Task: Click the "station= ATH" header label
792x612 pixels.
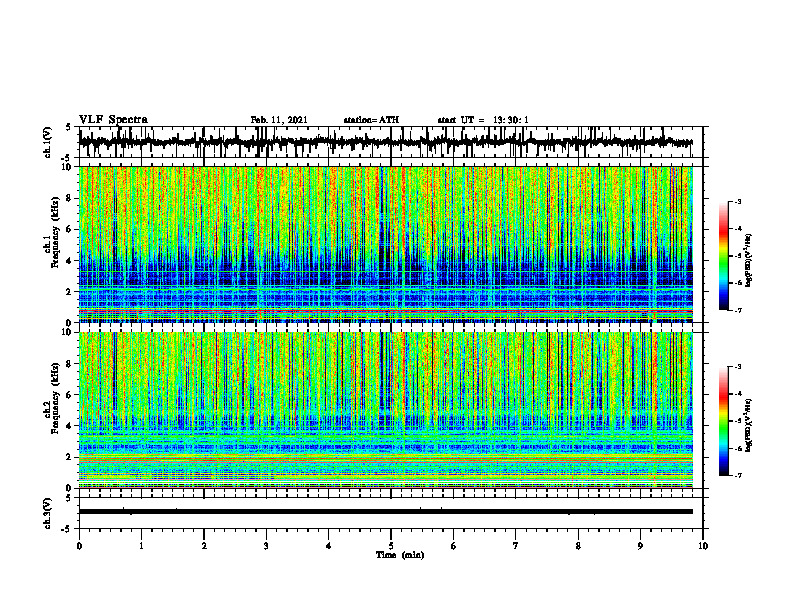Action: click(371, 120)
